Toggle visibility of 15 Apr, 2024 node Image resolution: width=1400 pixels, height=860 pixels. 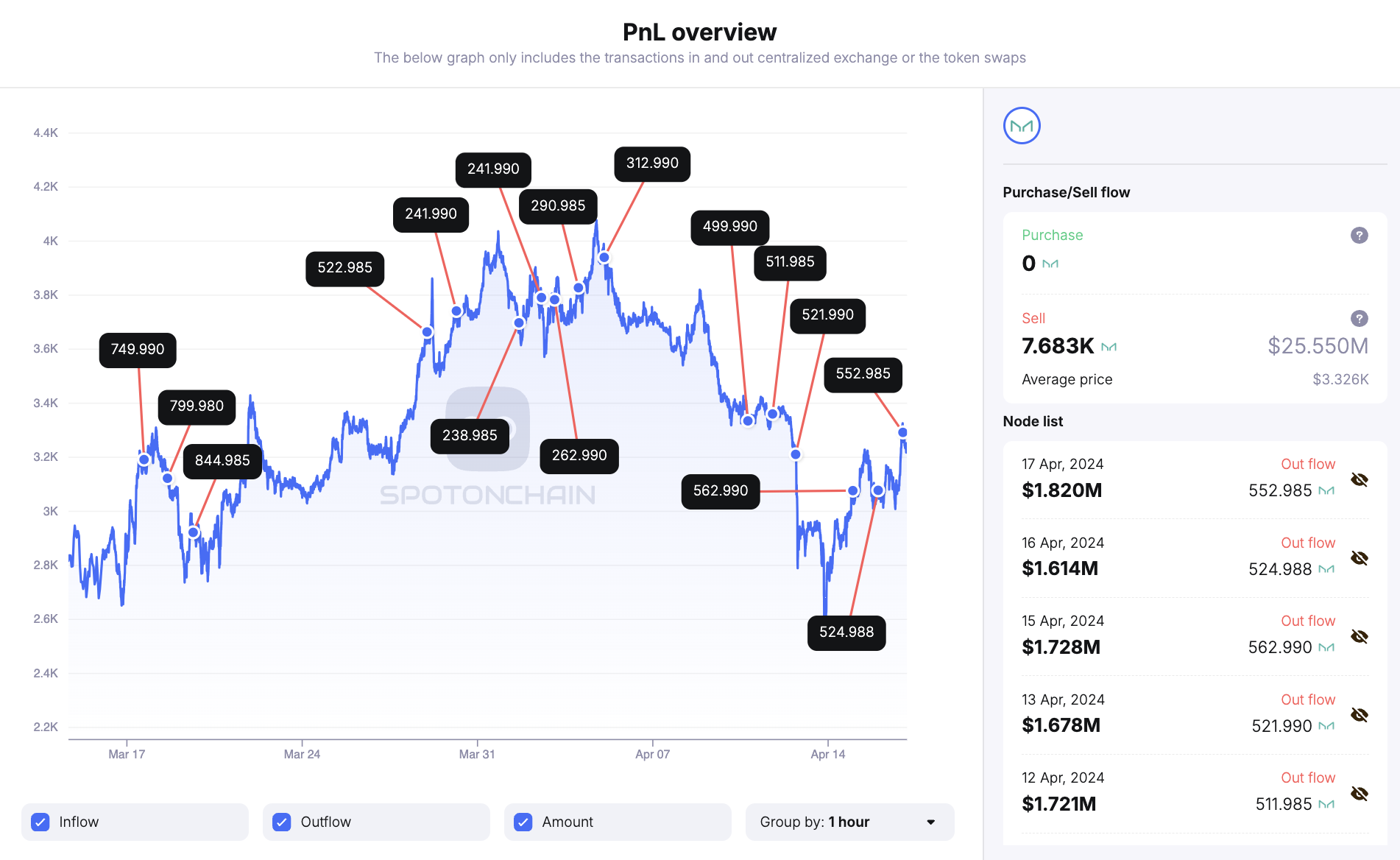coord(1359,637)
